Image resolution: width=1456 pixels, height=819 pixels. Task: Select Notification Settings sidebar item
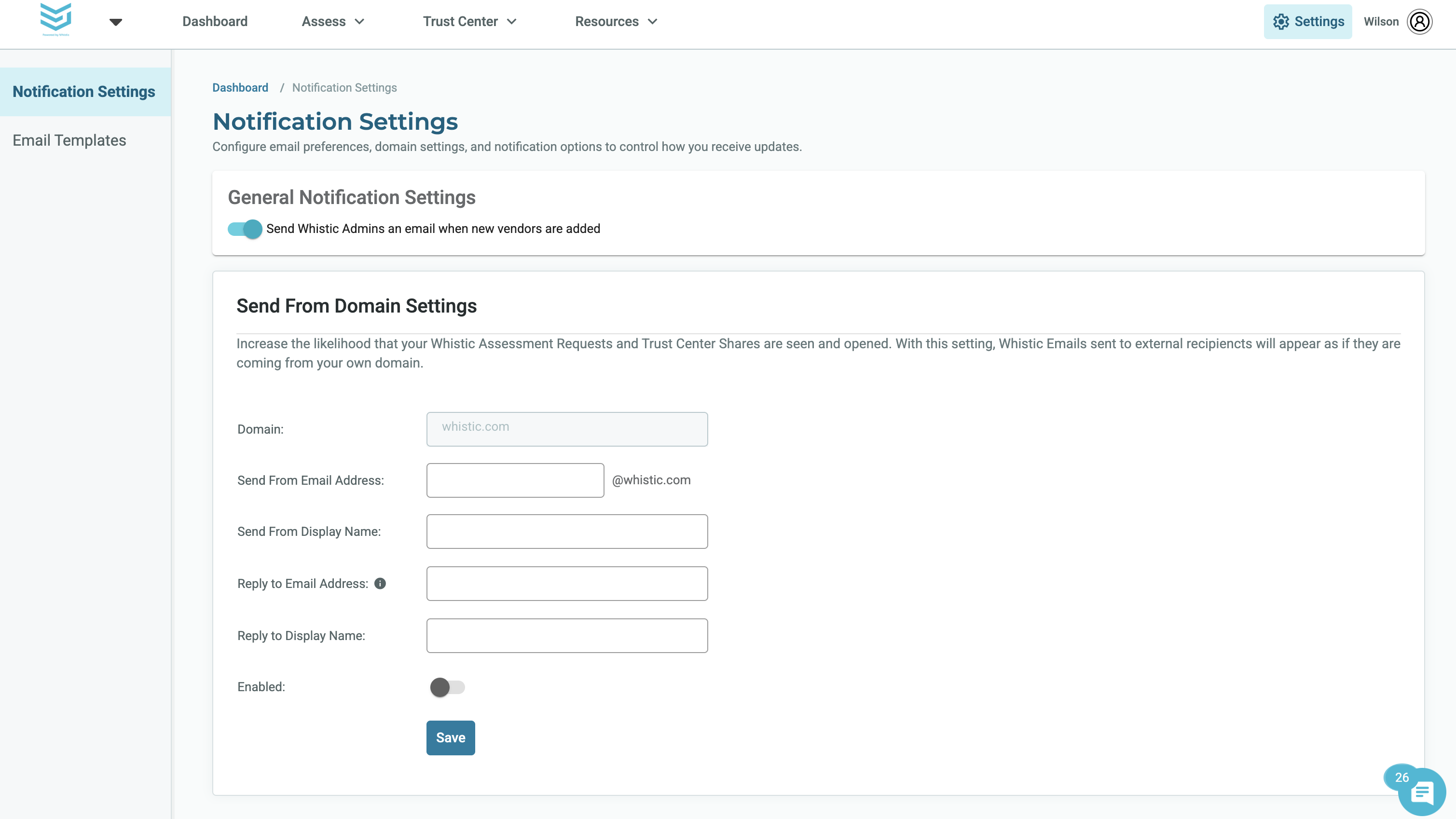(x=85, y=92)
